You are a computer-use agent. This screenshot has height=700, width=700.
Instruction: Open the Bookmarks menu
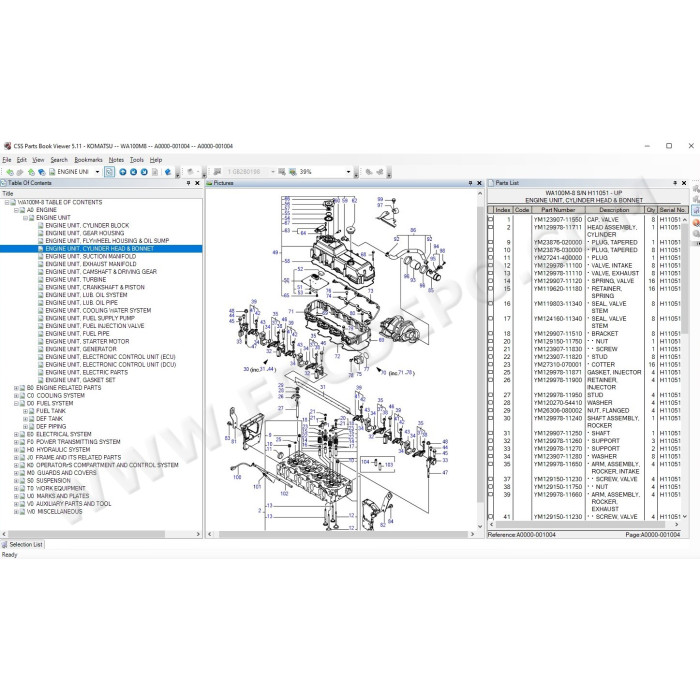88,160
